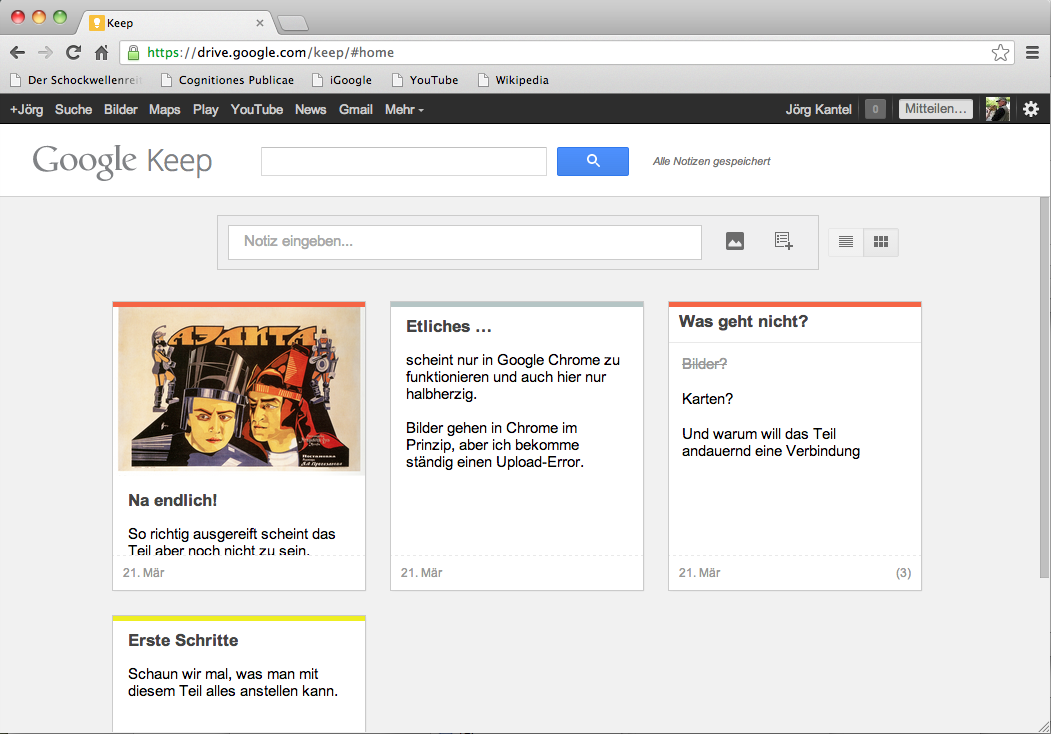The height and width of the screenshot is (734, 1051).
Task: Click the Schaun wir mal note text
Action: click(233, 682)
